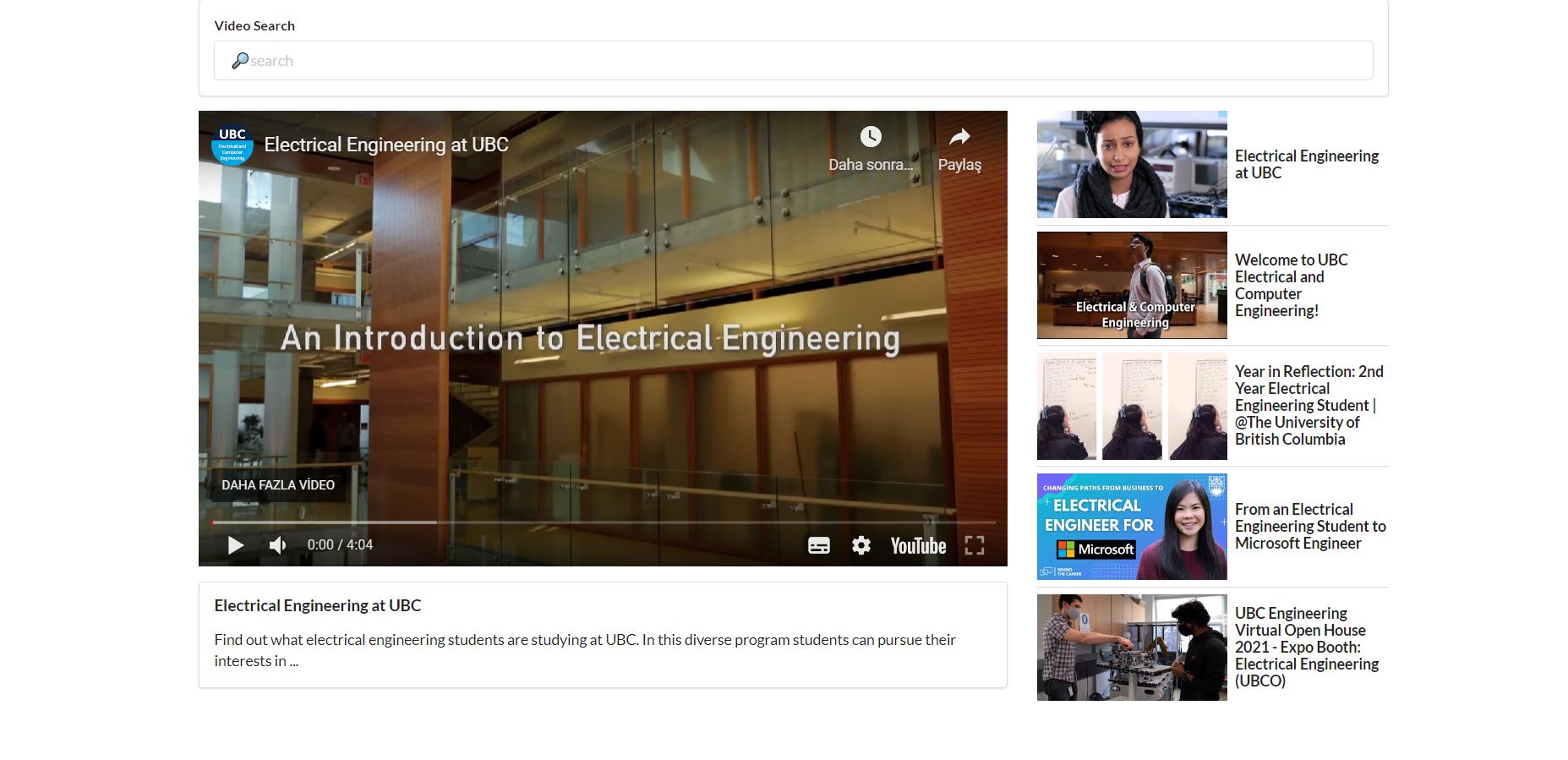Open Welcome to UBC Electrical and Computer Engineering title
This screenshot has width=1568, height=760.
point(1292,285)
